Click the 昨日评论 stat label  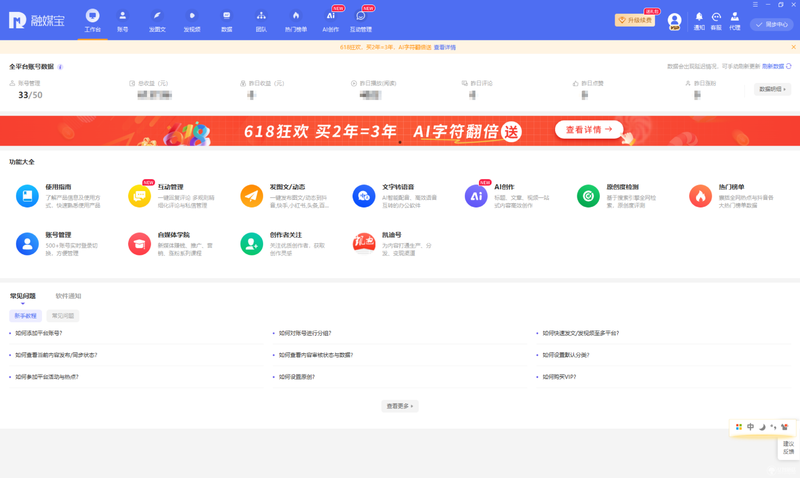[481, 83]
